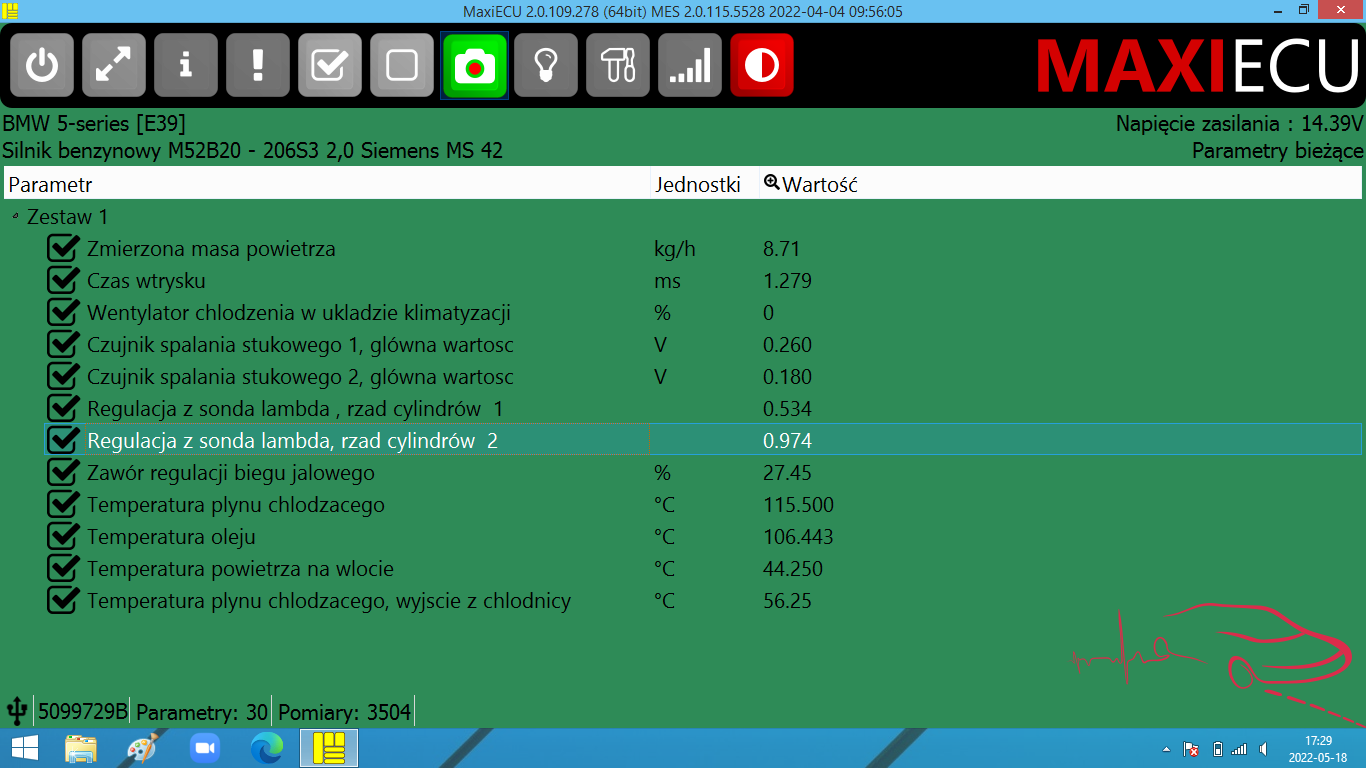
Task: Click the oil temperature value 106.443
Action: point(798,537)
